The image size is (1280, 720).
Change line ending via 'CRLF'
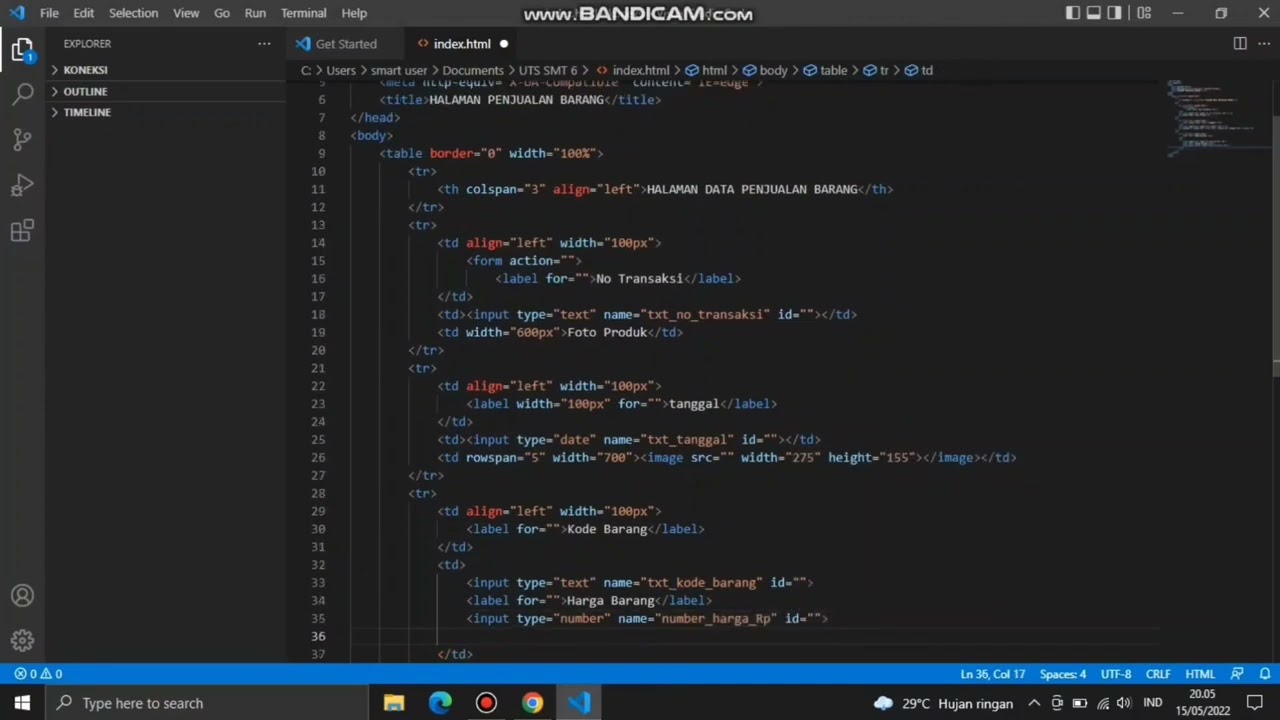(x=1158, y=674)
